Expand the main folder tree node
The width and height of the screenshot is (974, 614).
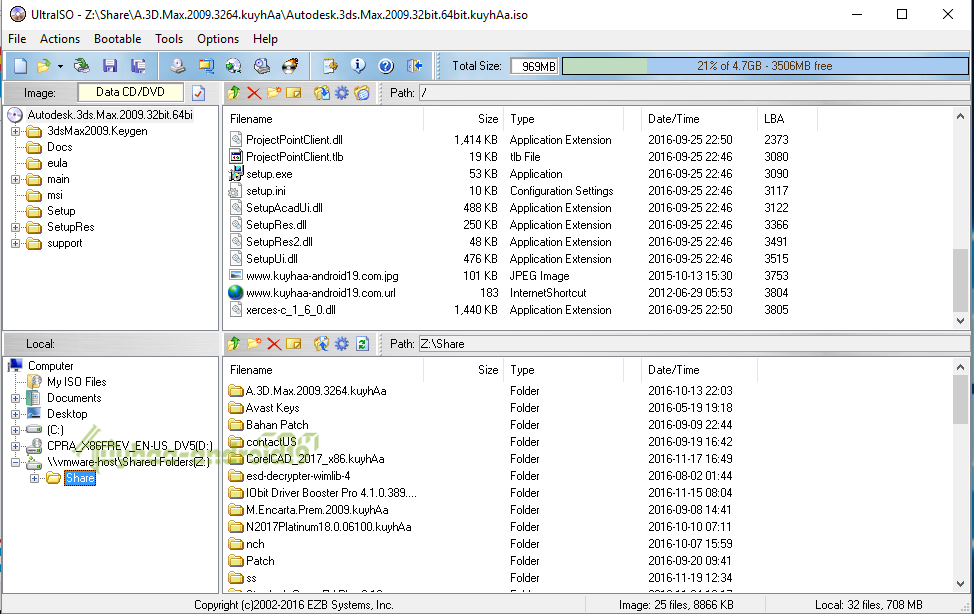(16, 179)
